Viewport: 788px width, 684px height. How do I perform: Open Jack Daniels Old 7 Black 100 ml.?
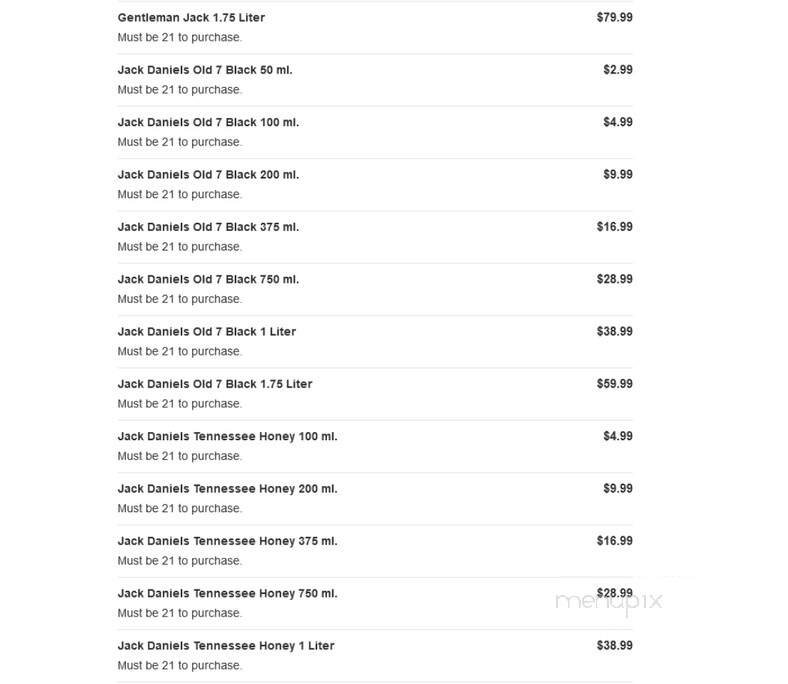[x=208, y=122]
